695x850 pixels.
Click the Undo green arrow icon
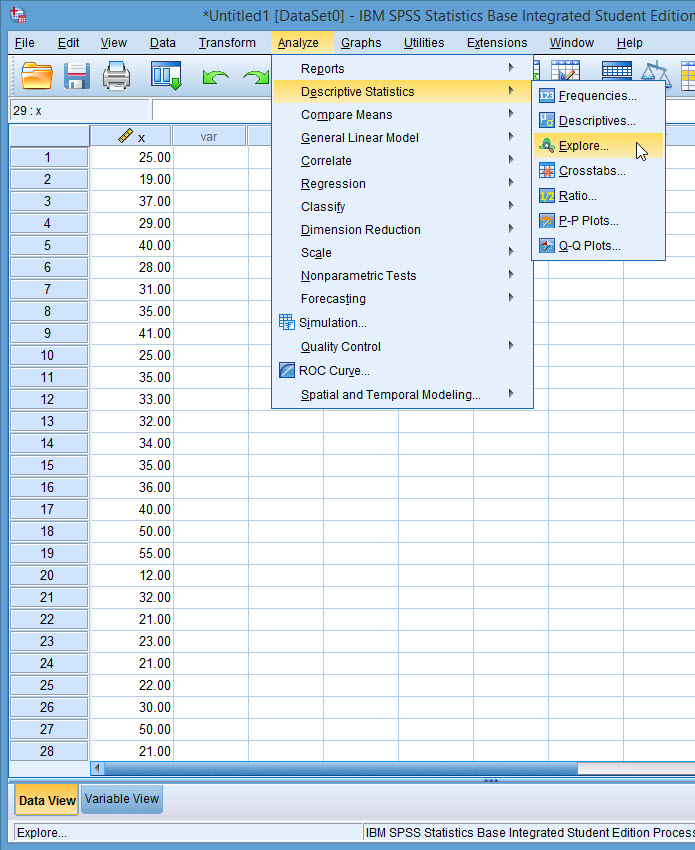tap(215, 77)
